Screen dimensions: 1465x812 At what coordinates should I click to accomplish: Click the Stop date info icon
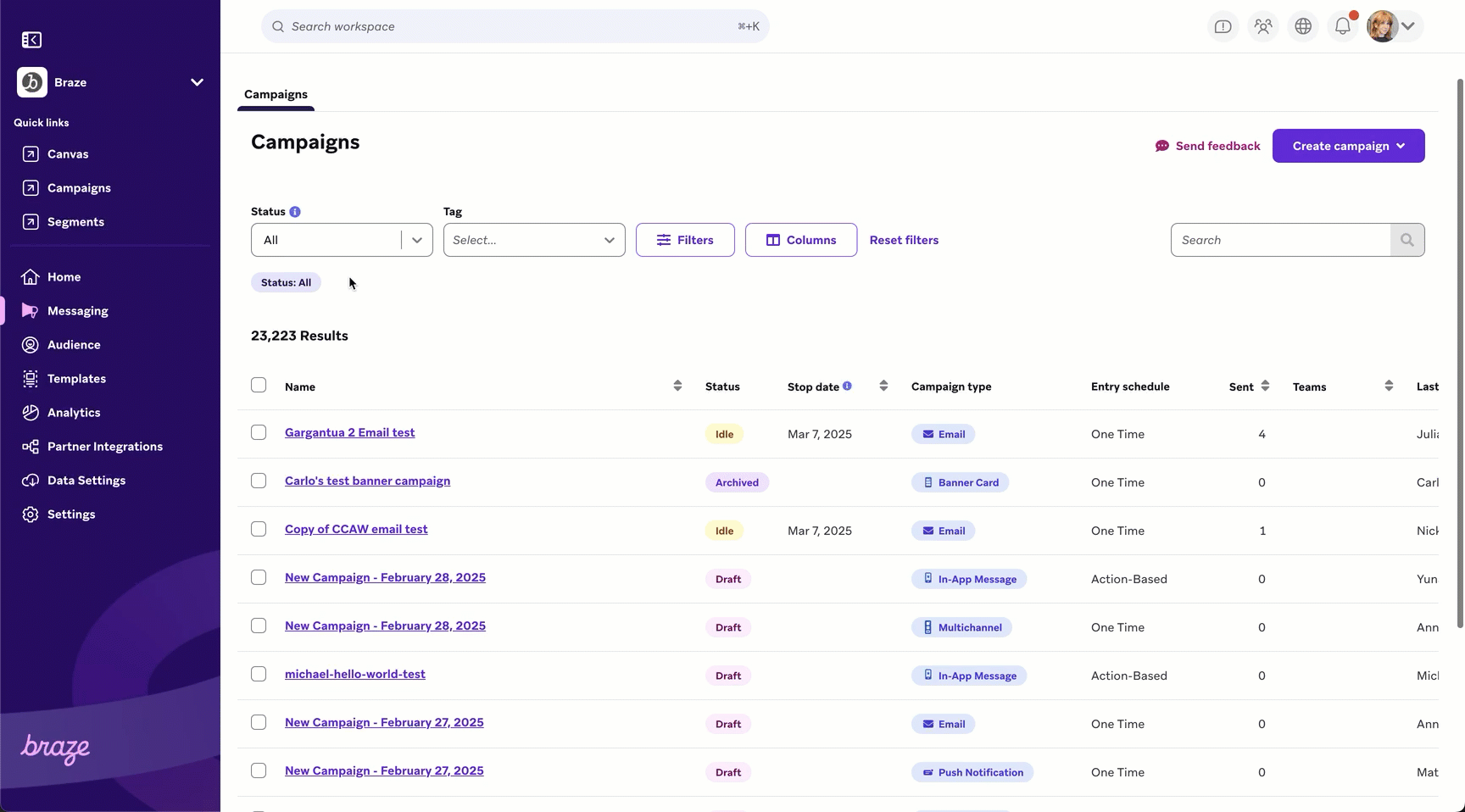847,386
